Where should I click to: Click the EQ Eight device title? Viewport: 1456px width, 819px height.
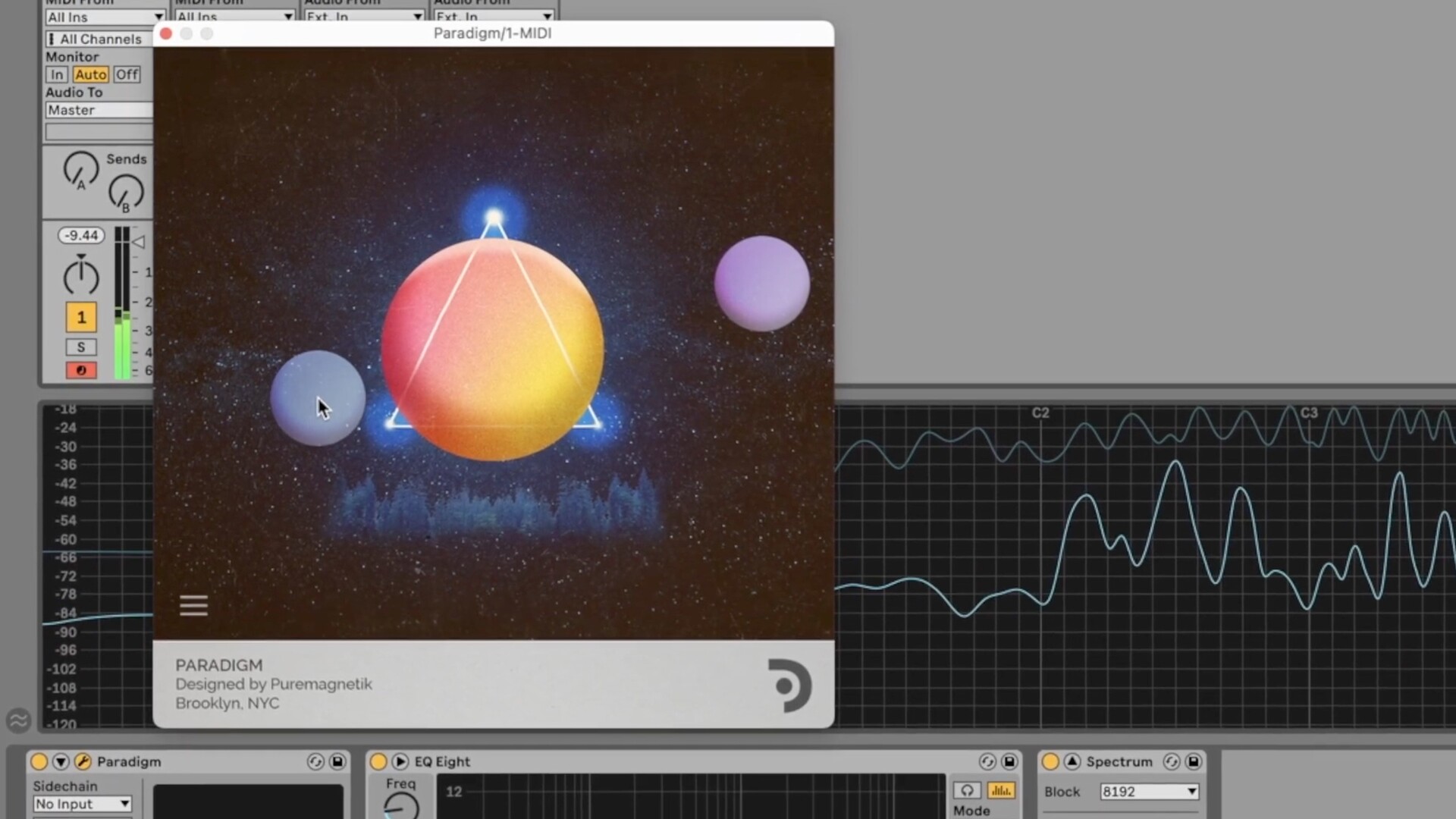point(442,761)
